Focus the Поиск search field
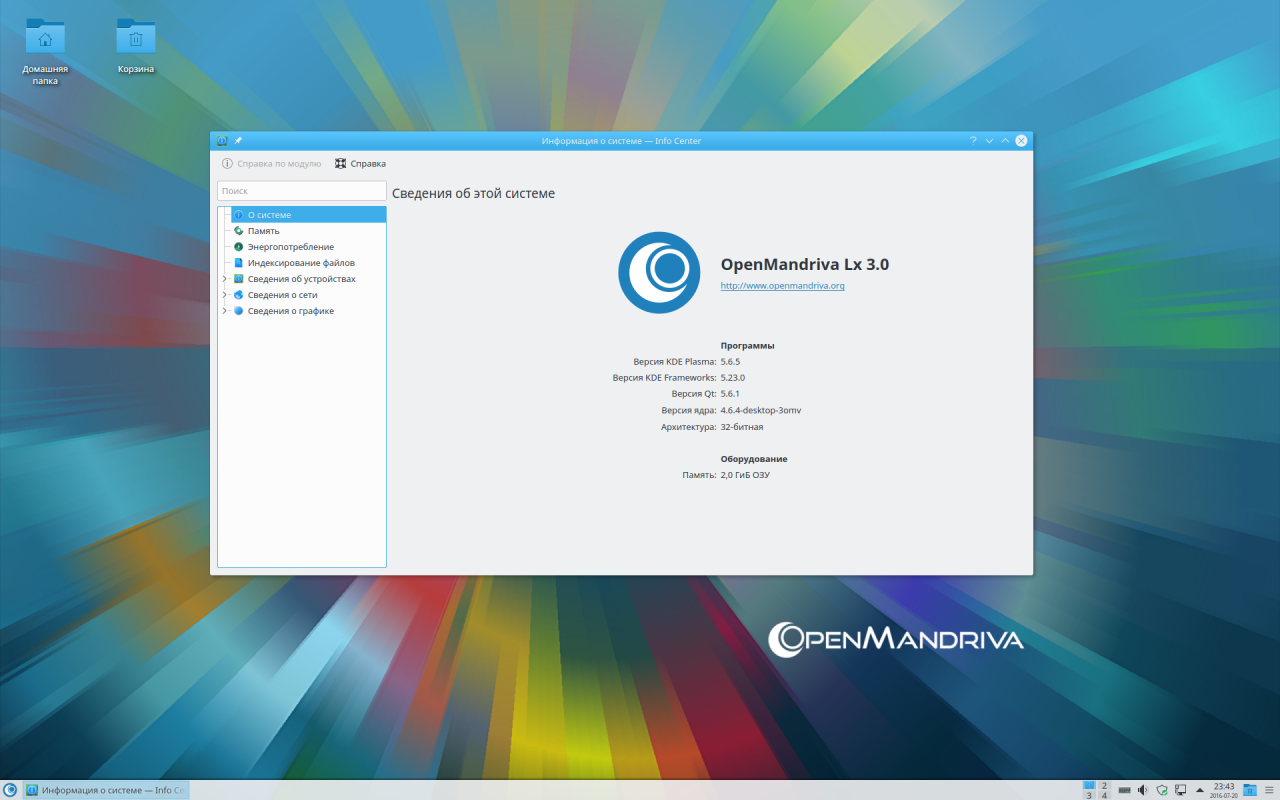Viewport: 1280px width, 800px height. [302, 191]
